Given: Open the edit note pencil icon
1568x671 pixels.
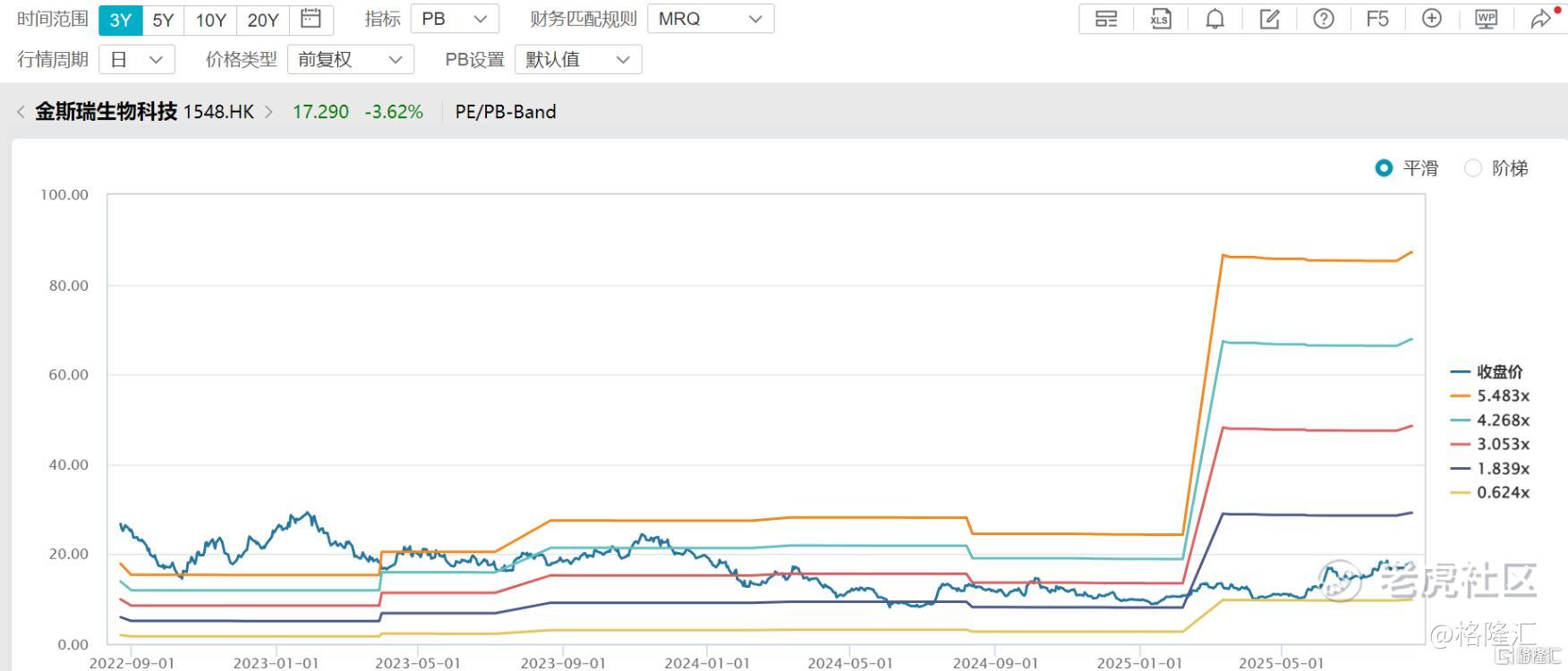Looking at the screenshot, I should coord(1269,19).
